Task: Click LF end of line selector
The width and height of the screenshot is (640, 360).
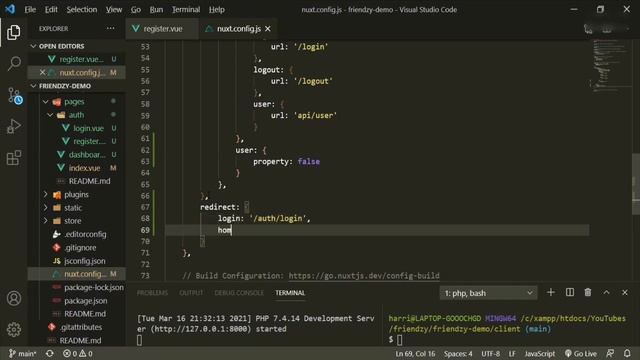Action: (512, 353)
